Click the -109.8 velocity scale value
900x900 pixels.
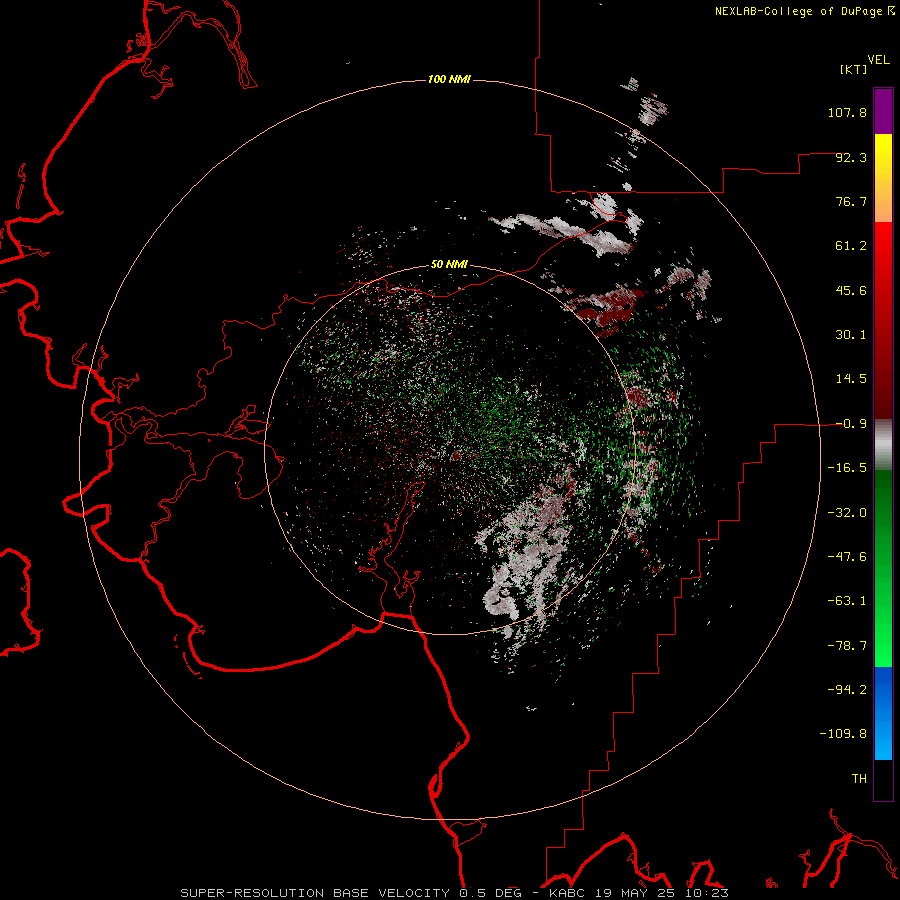pos(843,734)
